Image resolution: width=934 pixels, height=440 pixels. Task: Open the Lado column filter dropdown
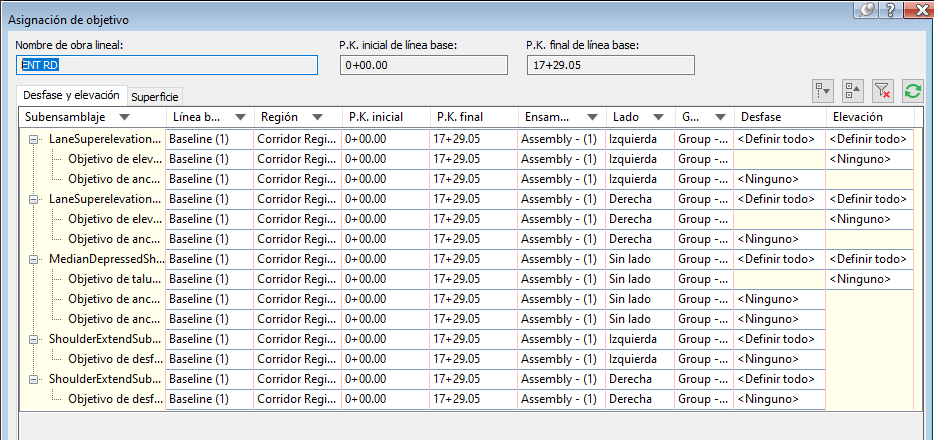pos(660,117)
